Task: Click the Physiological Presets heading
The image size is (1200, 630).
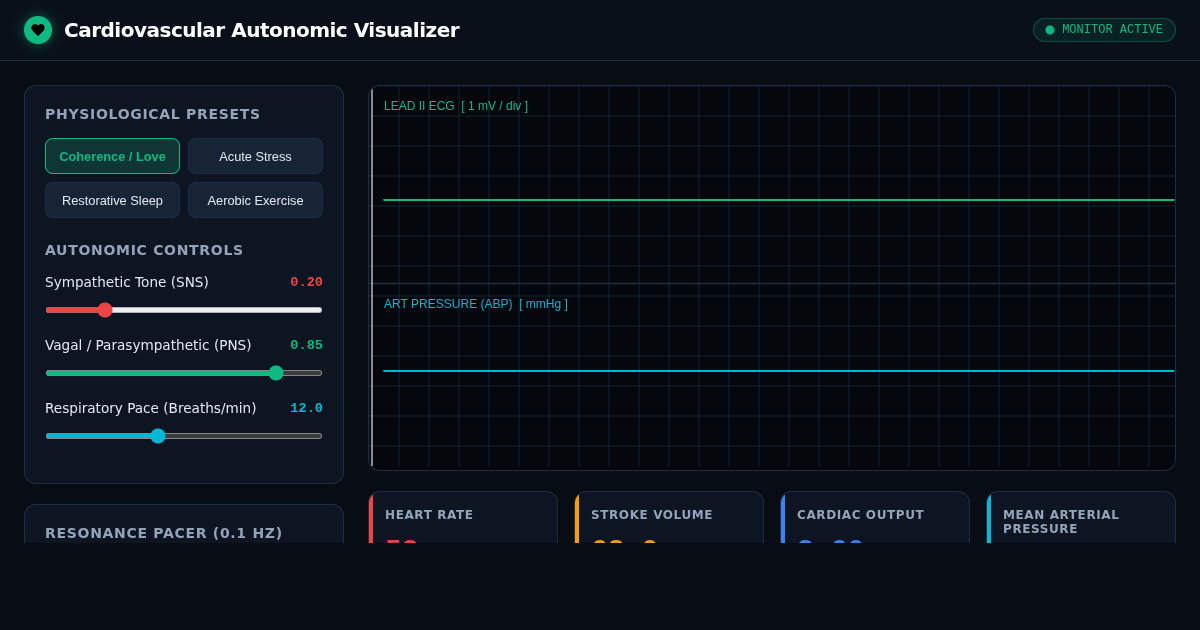Action: (153, 114)
